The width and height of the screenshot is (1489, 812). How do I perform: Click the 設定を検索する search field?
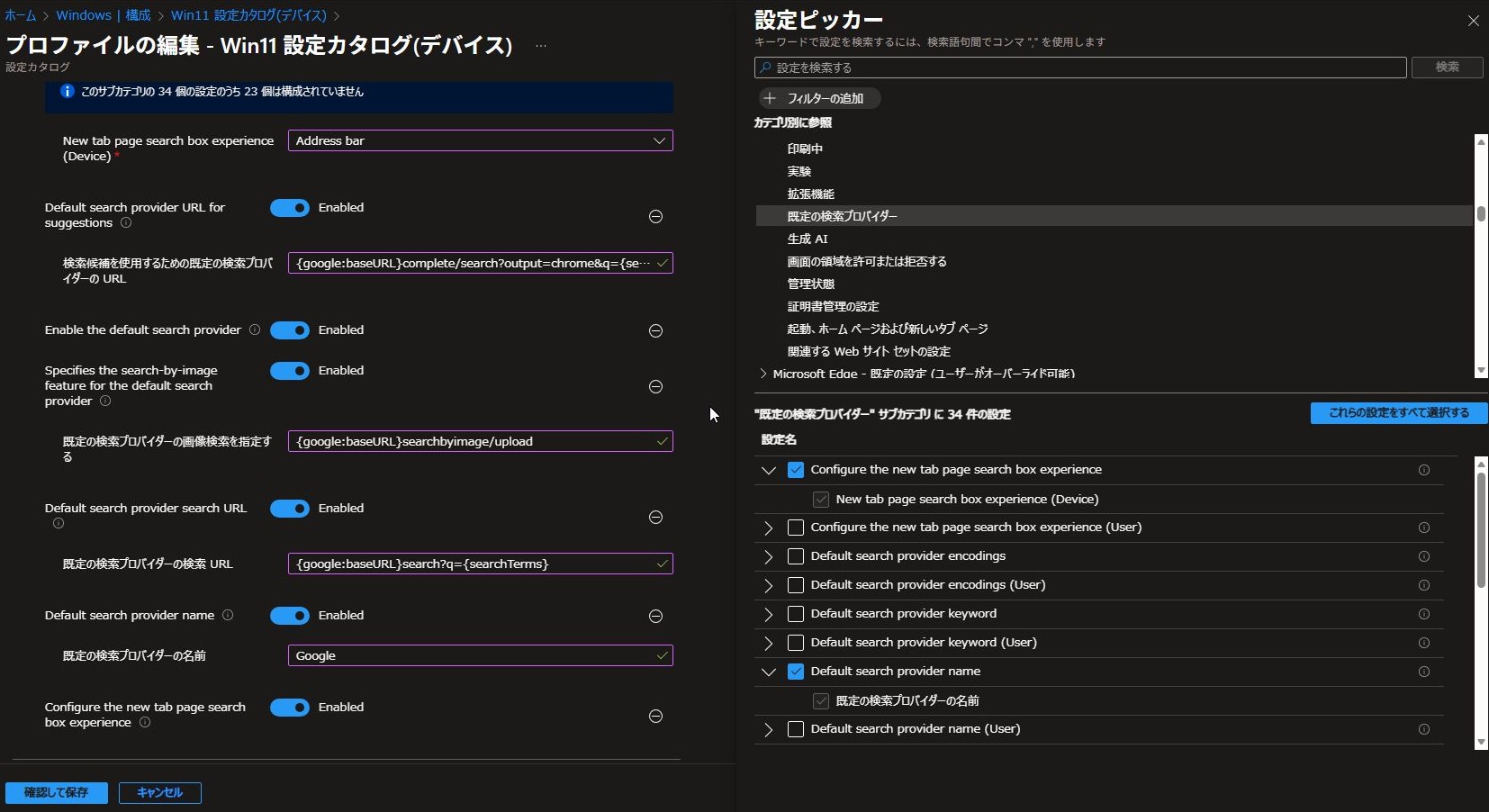click(x=1080, y=68)
